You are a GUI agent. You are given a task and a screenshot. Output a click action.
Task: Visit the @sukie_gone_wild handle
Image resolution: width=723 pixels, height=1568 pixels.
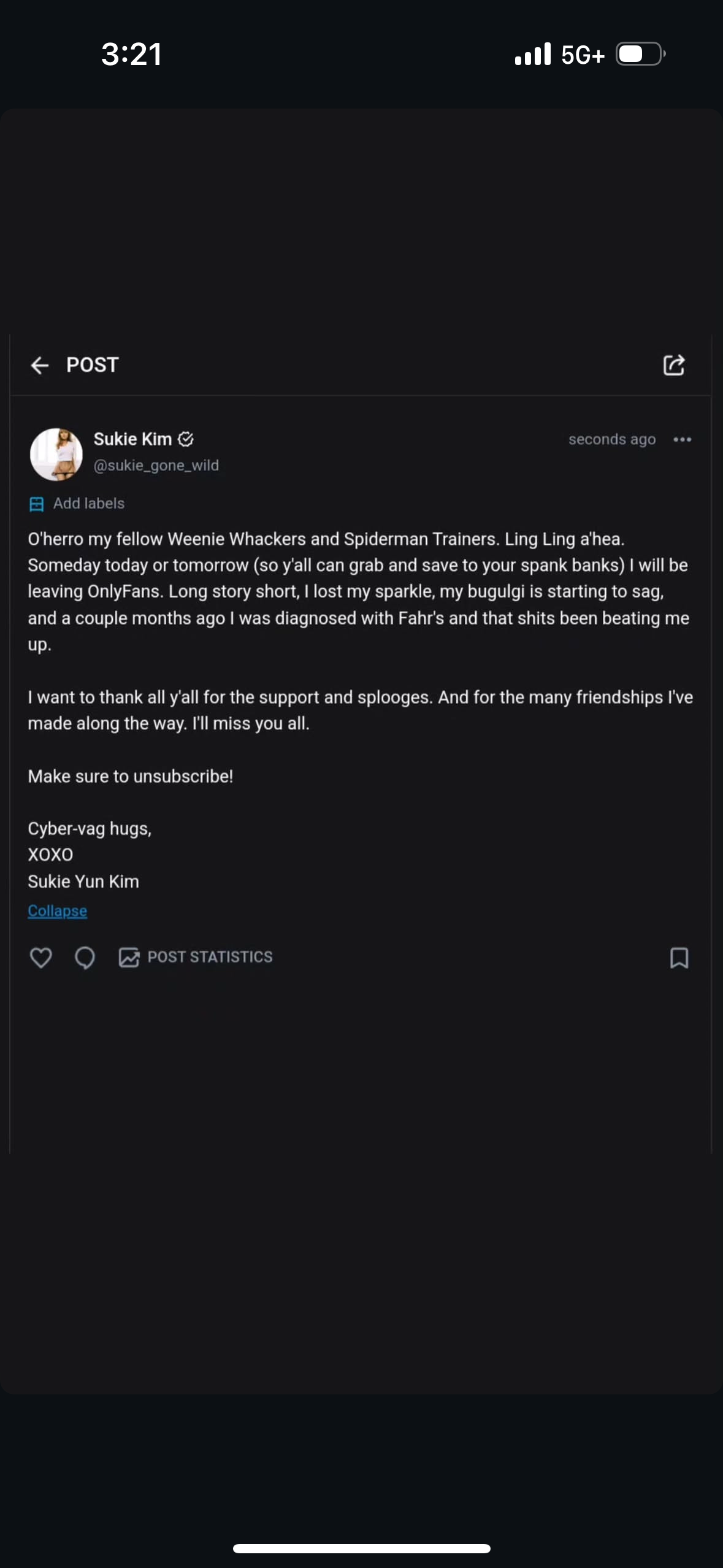[156, 466]
